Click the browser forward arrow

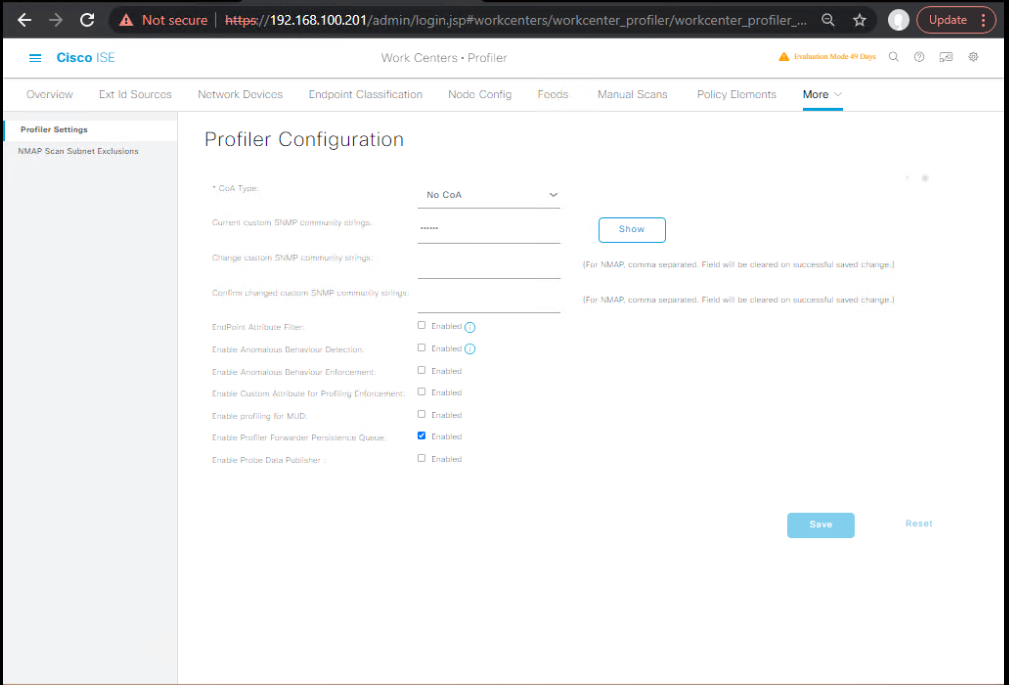56,20
